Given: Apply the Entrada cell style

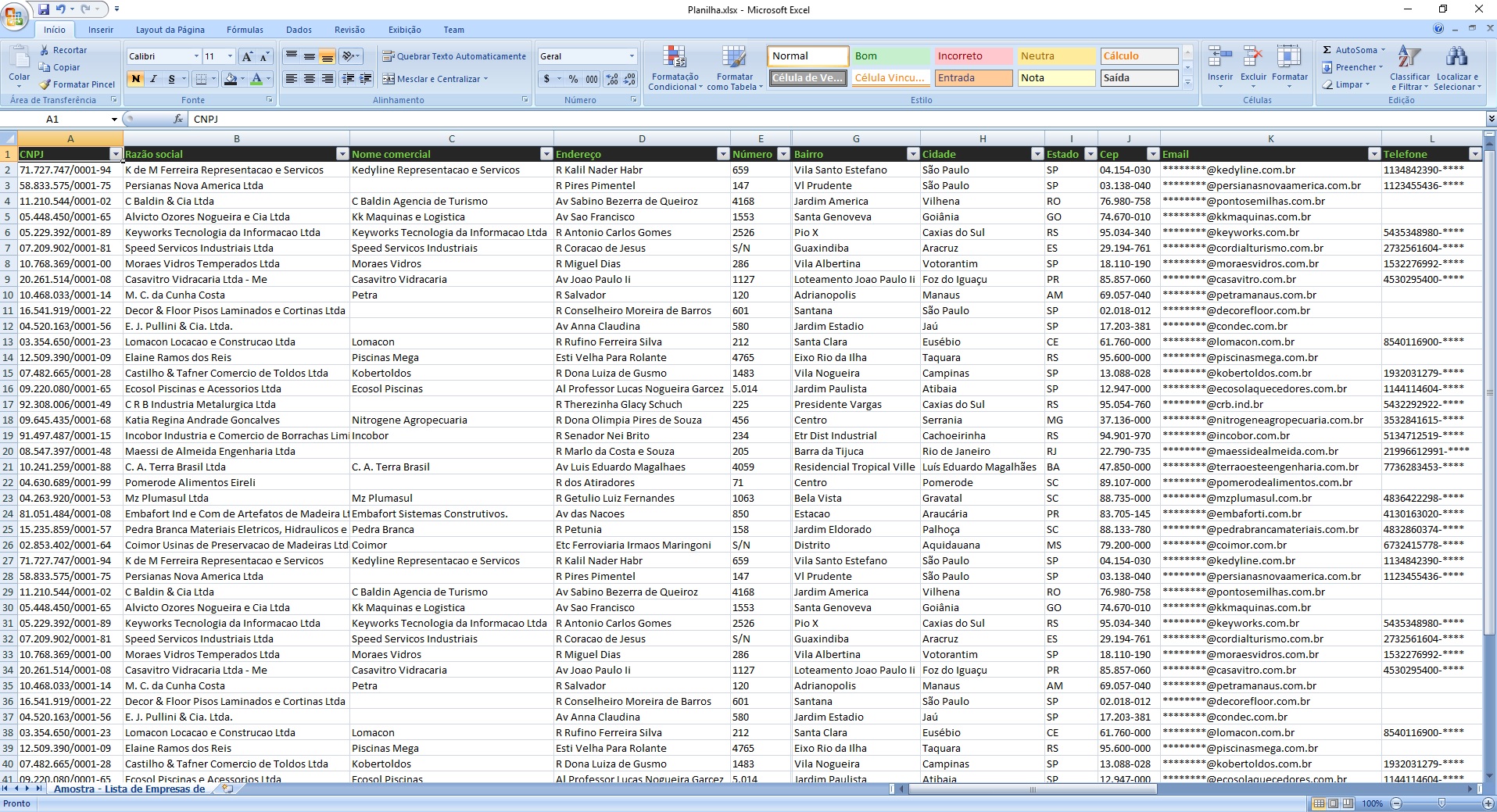Looking at the screenshot, I should pyautogui.click(x=972, y=78).
